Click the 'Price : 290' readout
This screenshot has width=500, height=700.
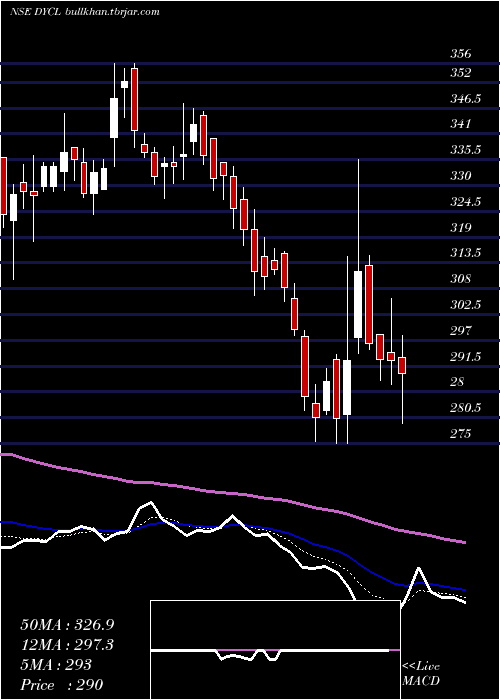[x=61, y=684]
